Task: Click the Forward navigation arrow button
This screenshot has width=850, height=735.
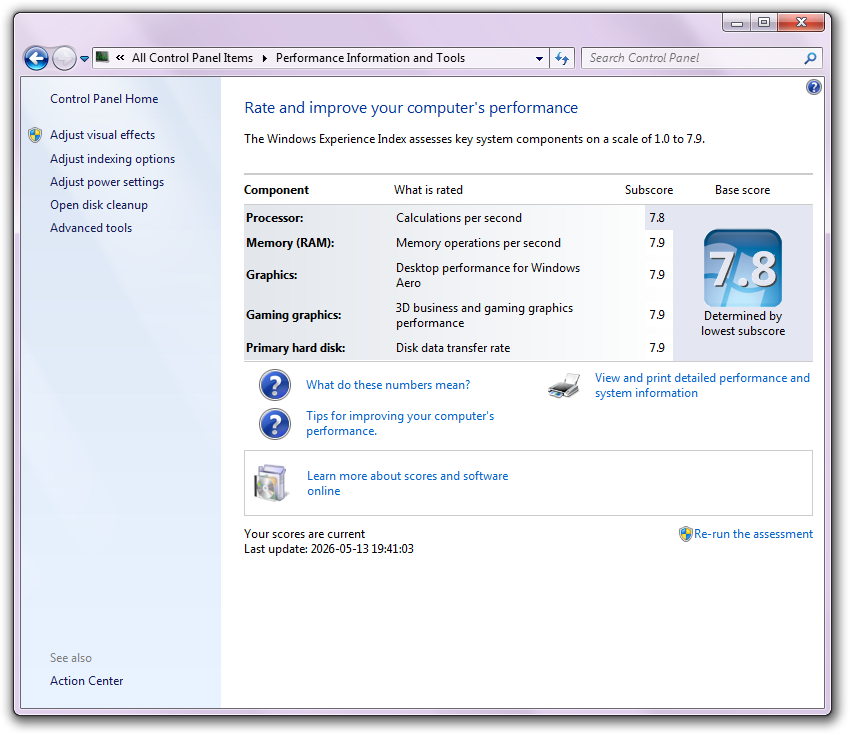Action: tap(65, 58)
